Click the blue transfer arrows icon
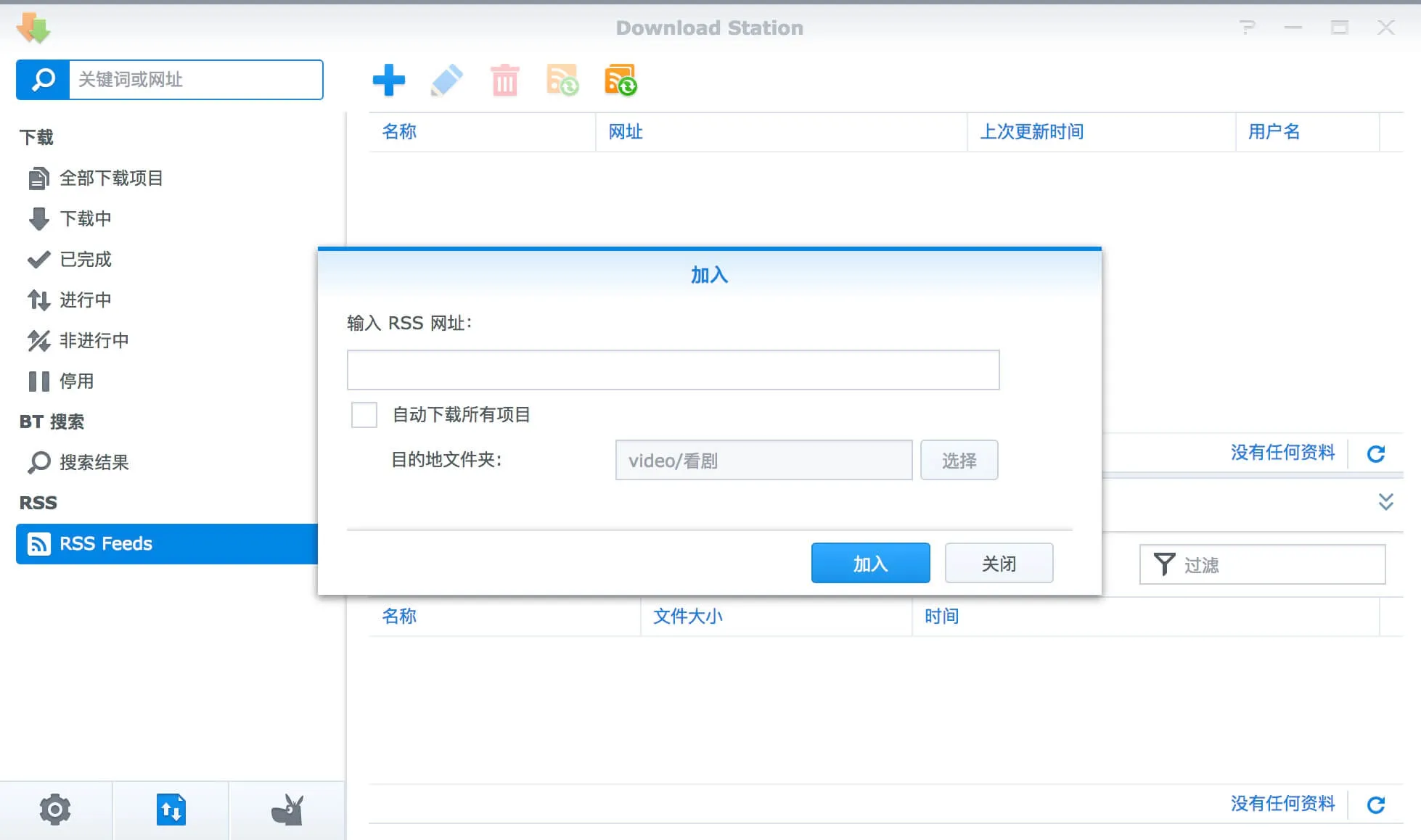Image resolution: width=1421 pixels, height=840 pixels. [x=171, y=810]
